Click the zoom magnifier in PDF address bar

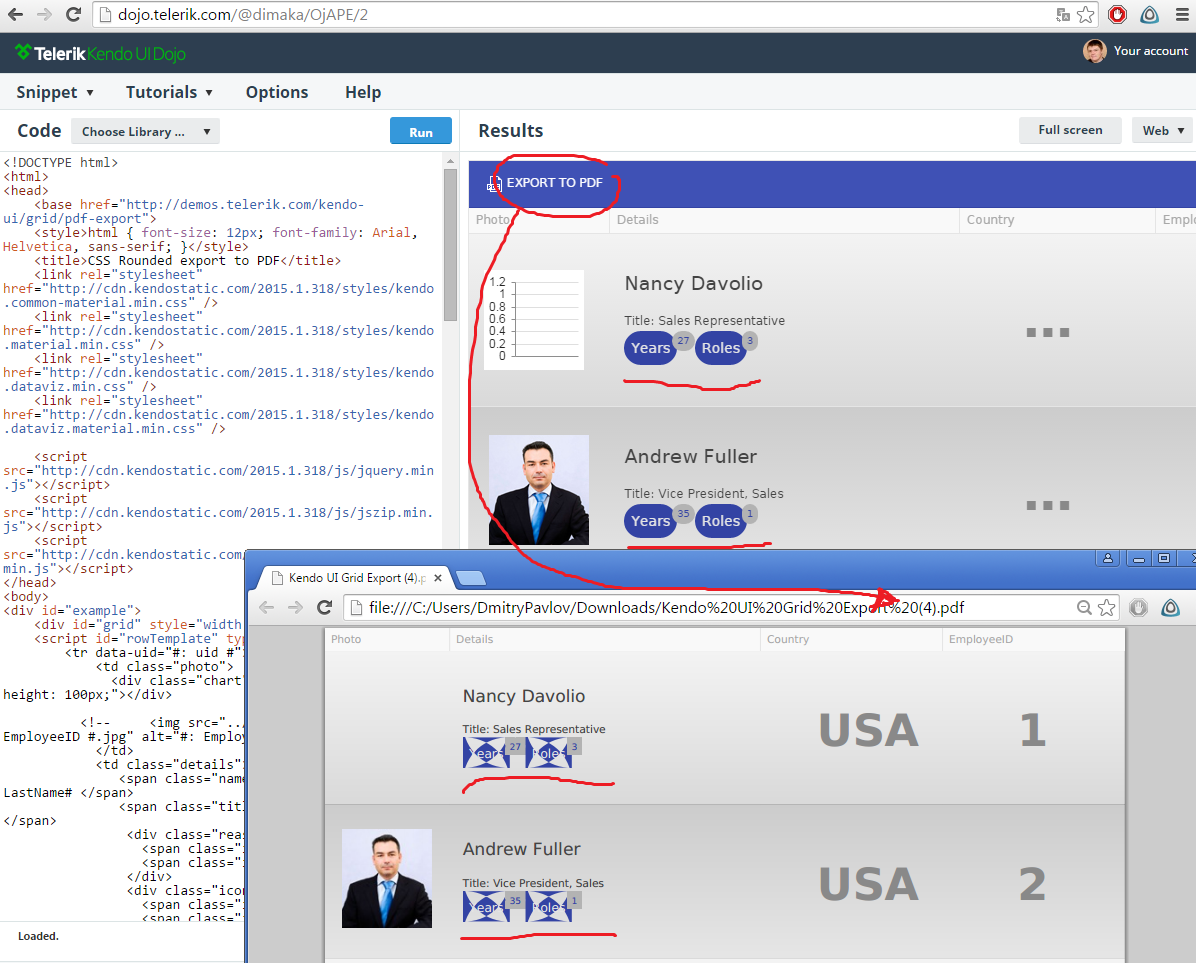pos(1083,608)
